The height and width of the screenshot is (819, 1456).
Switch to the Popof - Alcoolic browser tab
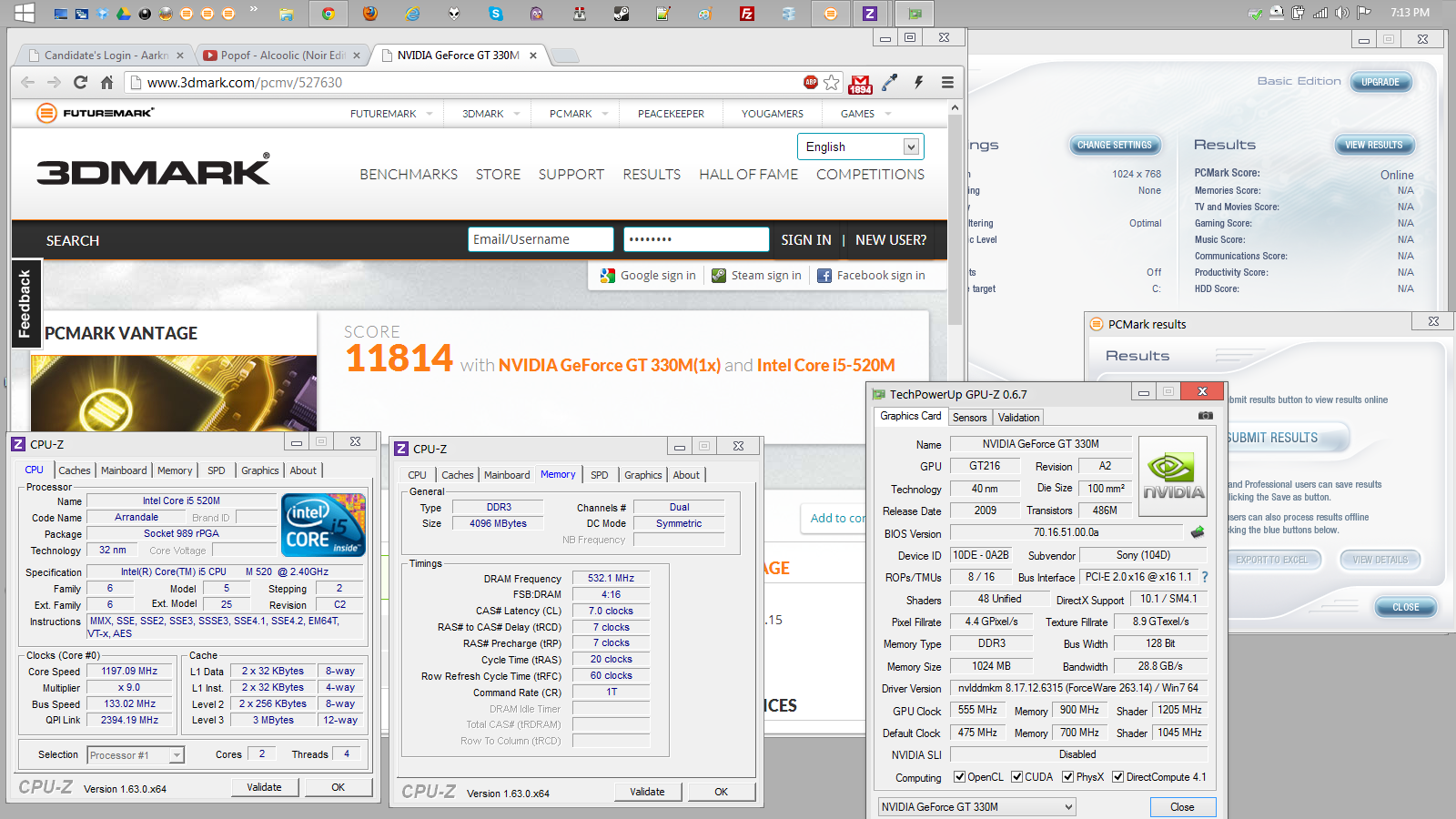[x=282, y=56]
